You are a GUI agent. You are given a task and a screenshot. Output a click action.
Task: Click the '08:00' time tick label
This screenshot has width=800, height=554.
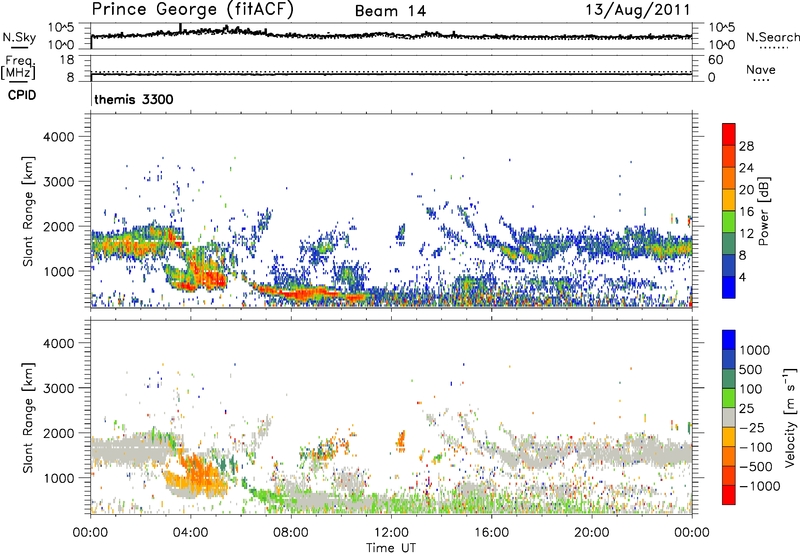point(291,533)
